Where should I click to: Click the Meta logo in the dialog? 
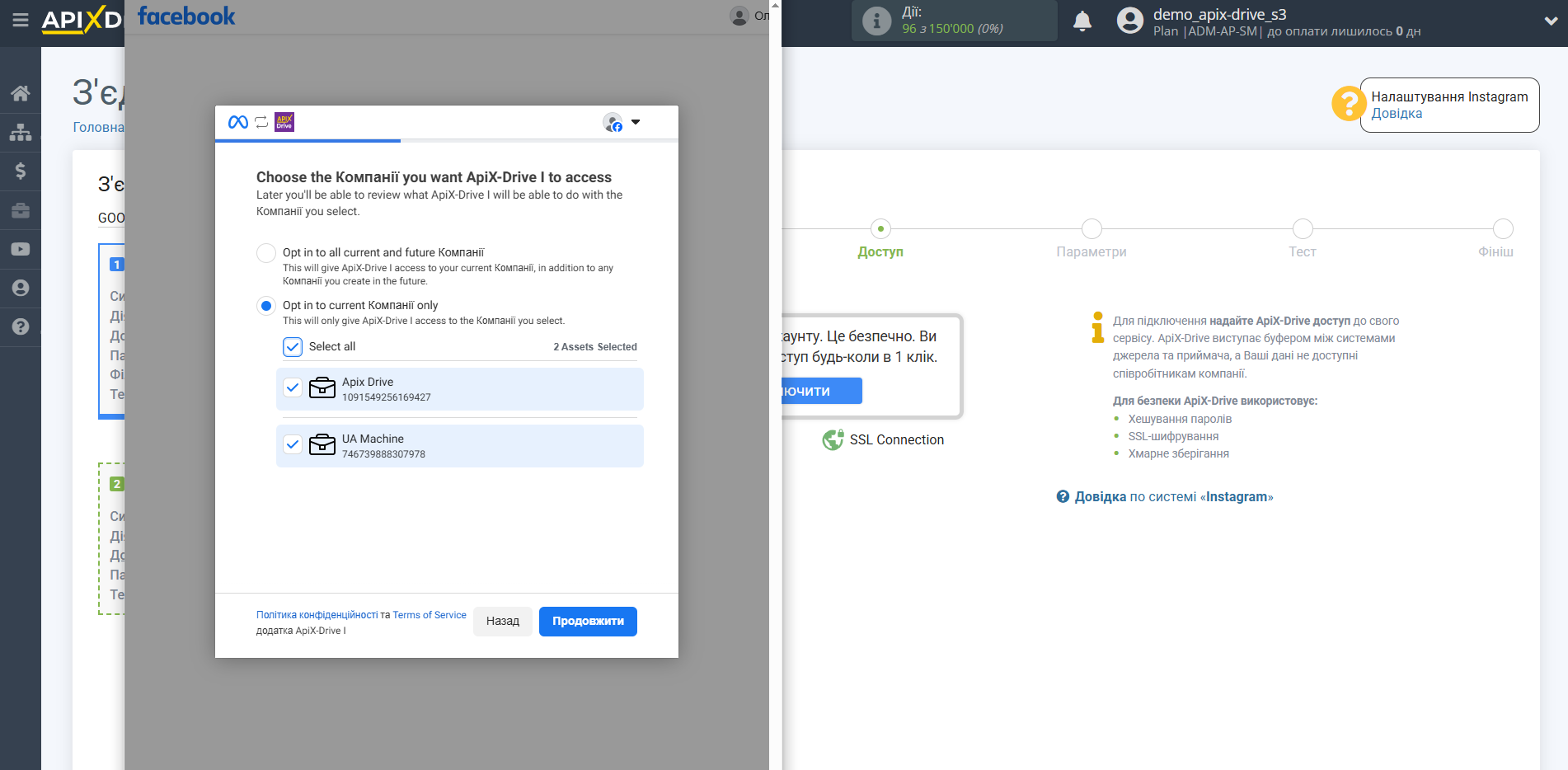[238, 122]
